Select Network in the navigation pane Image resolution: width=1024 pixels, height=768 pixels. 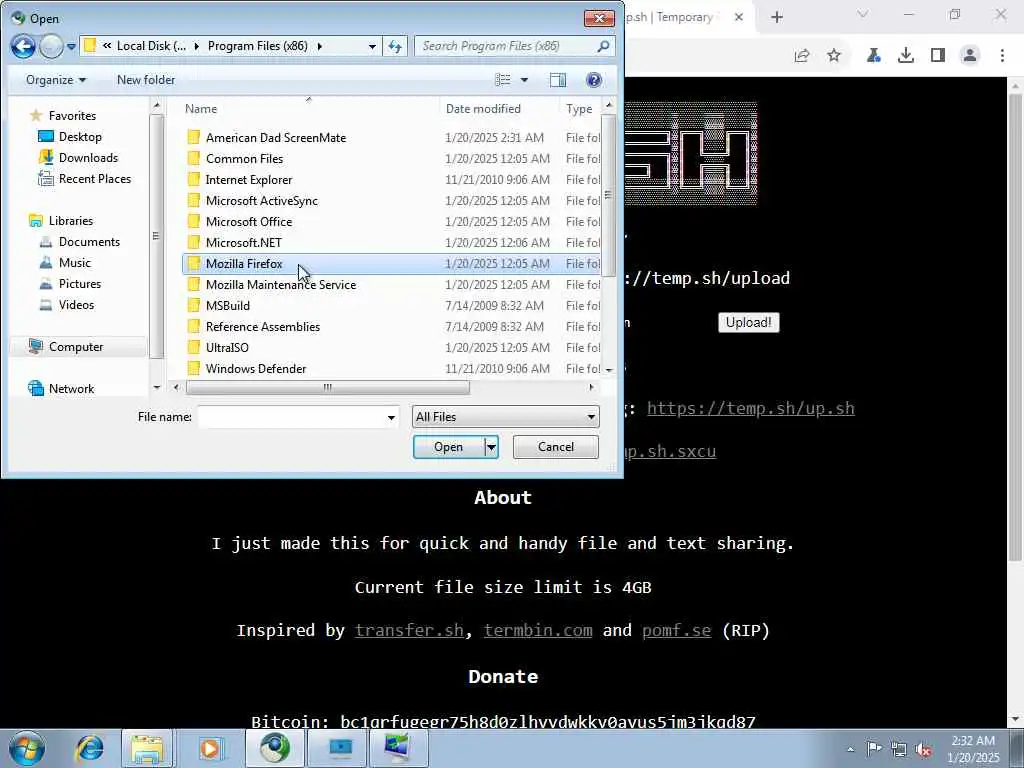pyautogui.click(x=61, y=389)
